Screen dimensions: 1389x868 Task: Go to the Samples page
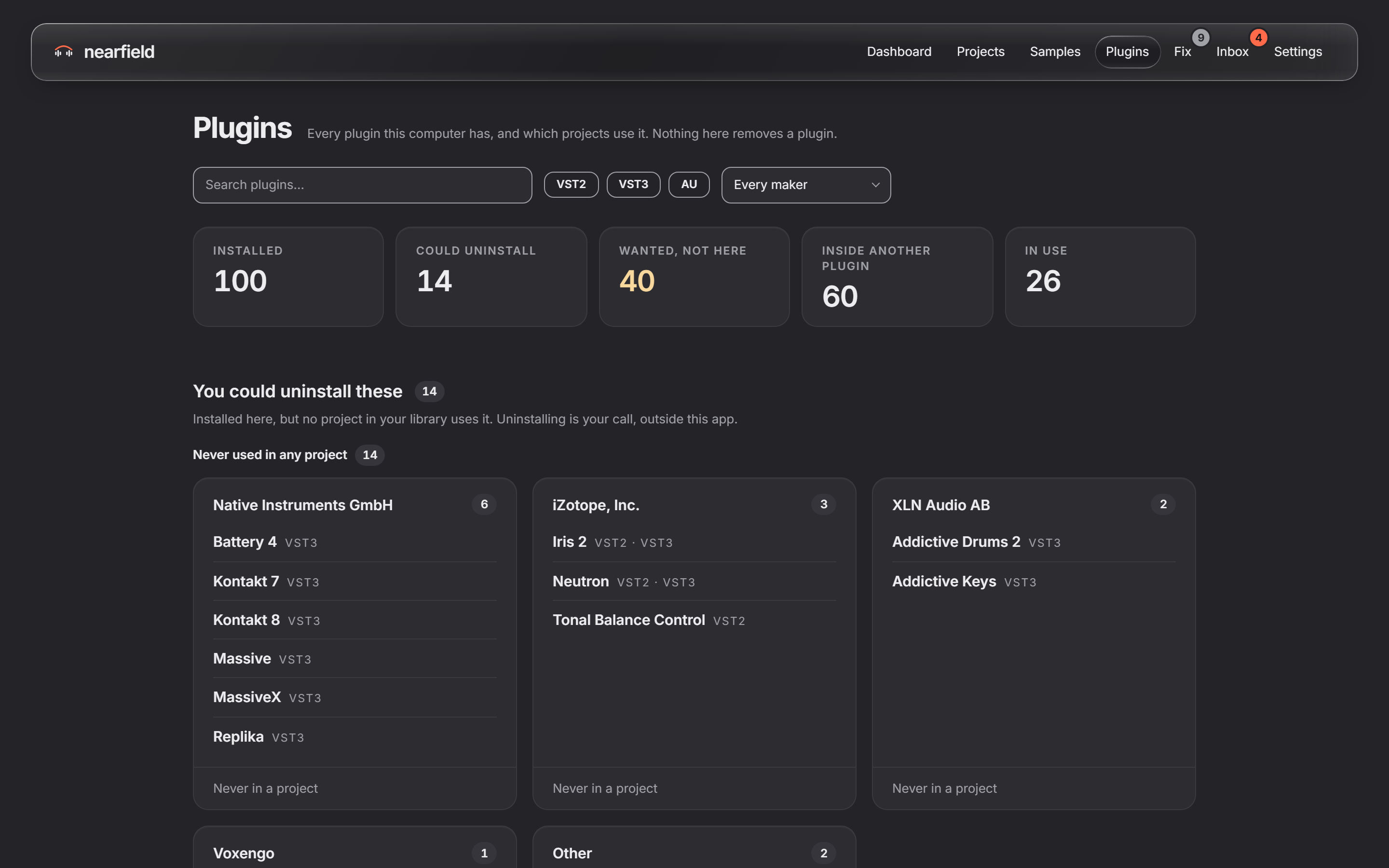point(1055,52)
